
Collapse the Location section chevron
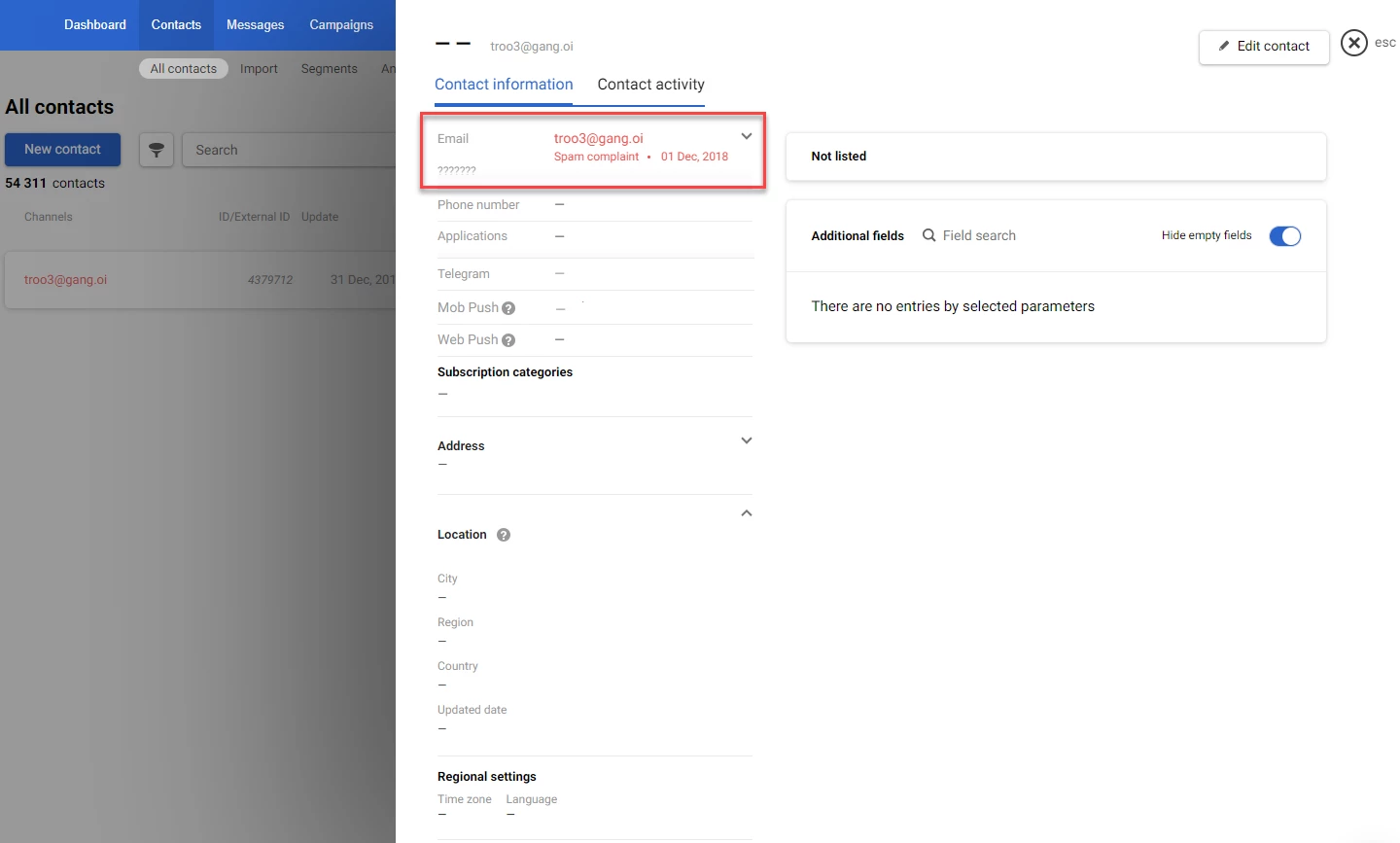[x=747, y=512]
